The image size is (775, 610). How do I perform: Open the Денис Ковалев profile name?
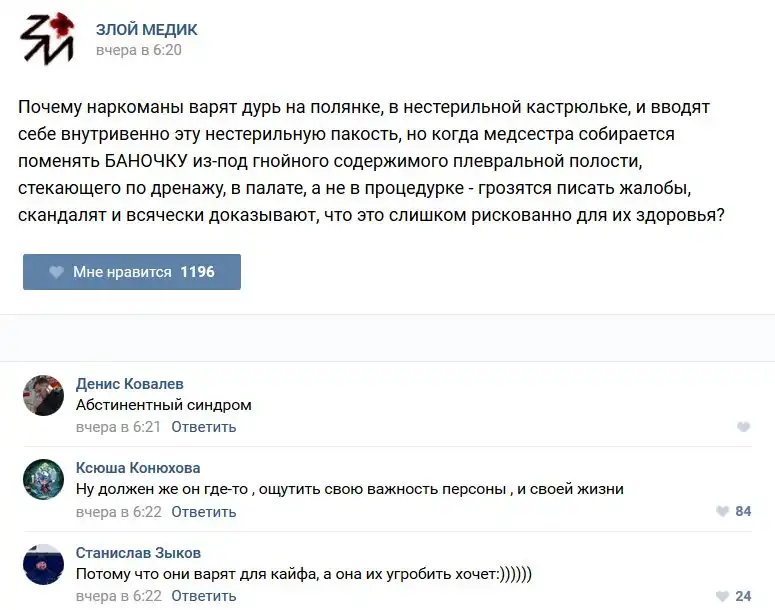tap(130, 384)
